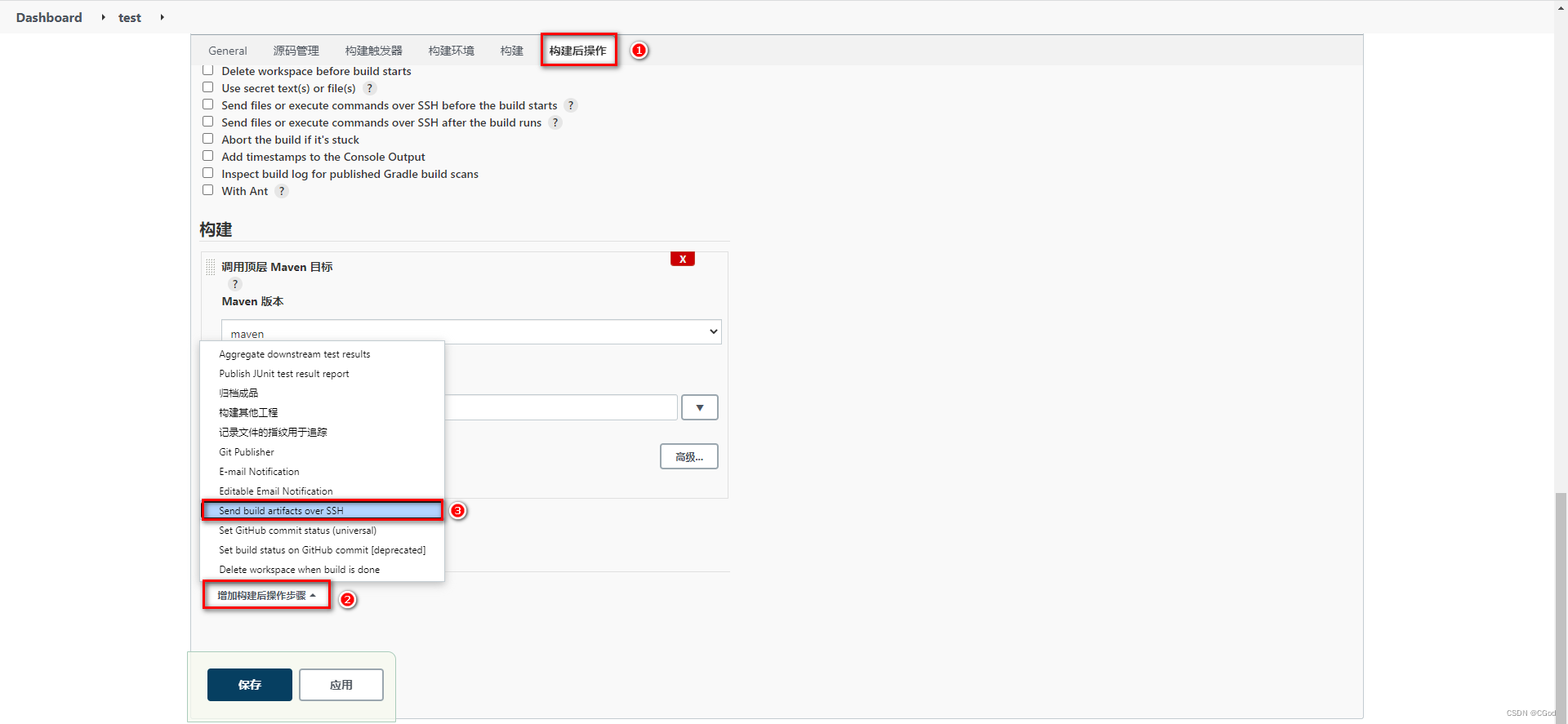The image size is (1568, 724).
Task: Click the 应用 apply button
Action: pyautogui.click(x=341, y=685)
